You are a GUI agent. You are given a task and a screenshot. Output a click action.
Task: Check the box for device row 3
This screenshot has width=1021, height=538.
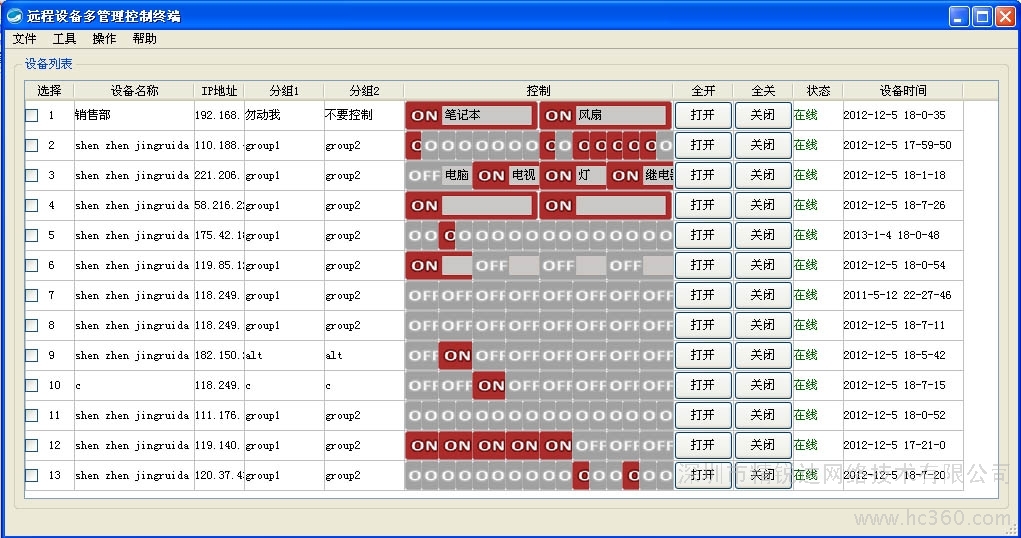31,175
